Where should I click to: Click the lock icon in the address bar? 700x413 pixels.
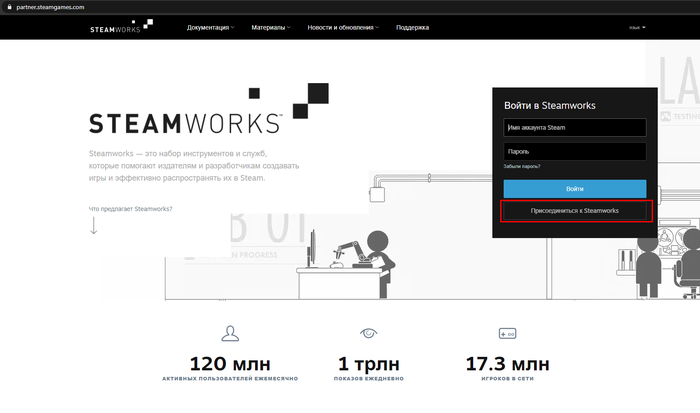coord(9,7)
